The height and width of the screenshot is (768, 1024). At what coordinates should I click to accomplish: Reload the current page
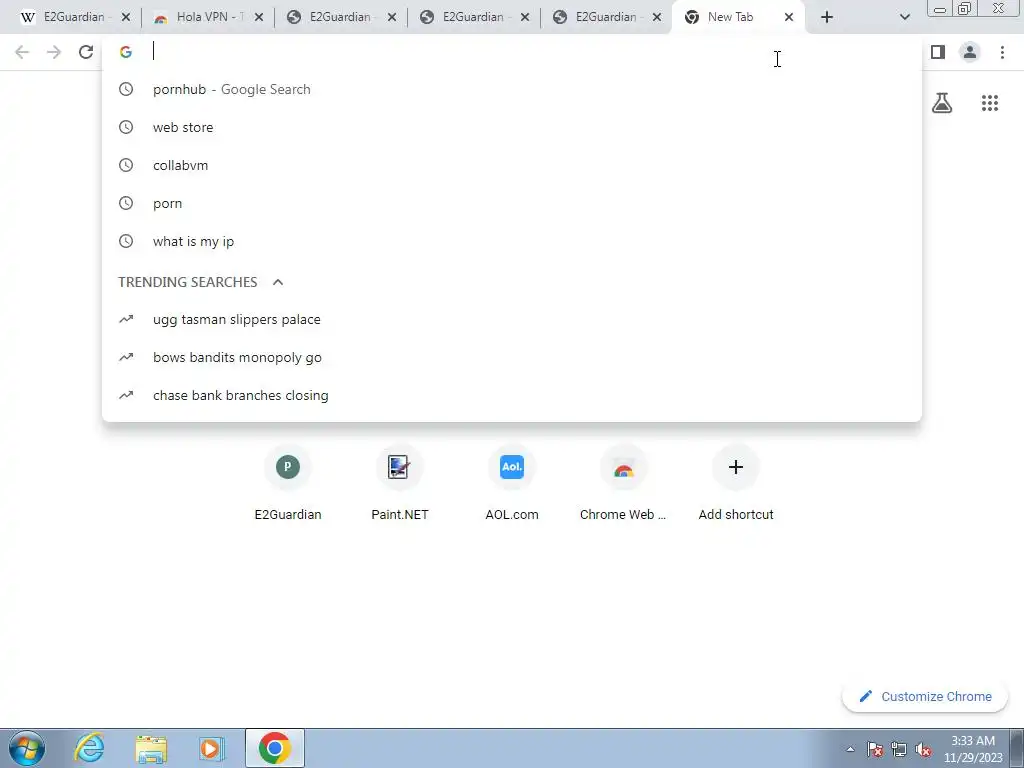86,52
